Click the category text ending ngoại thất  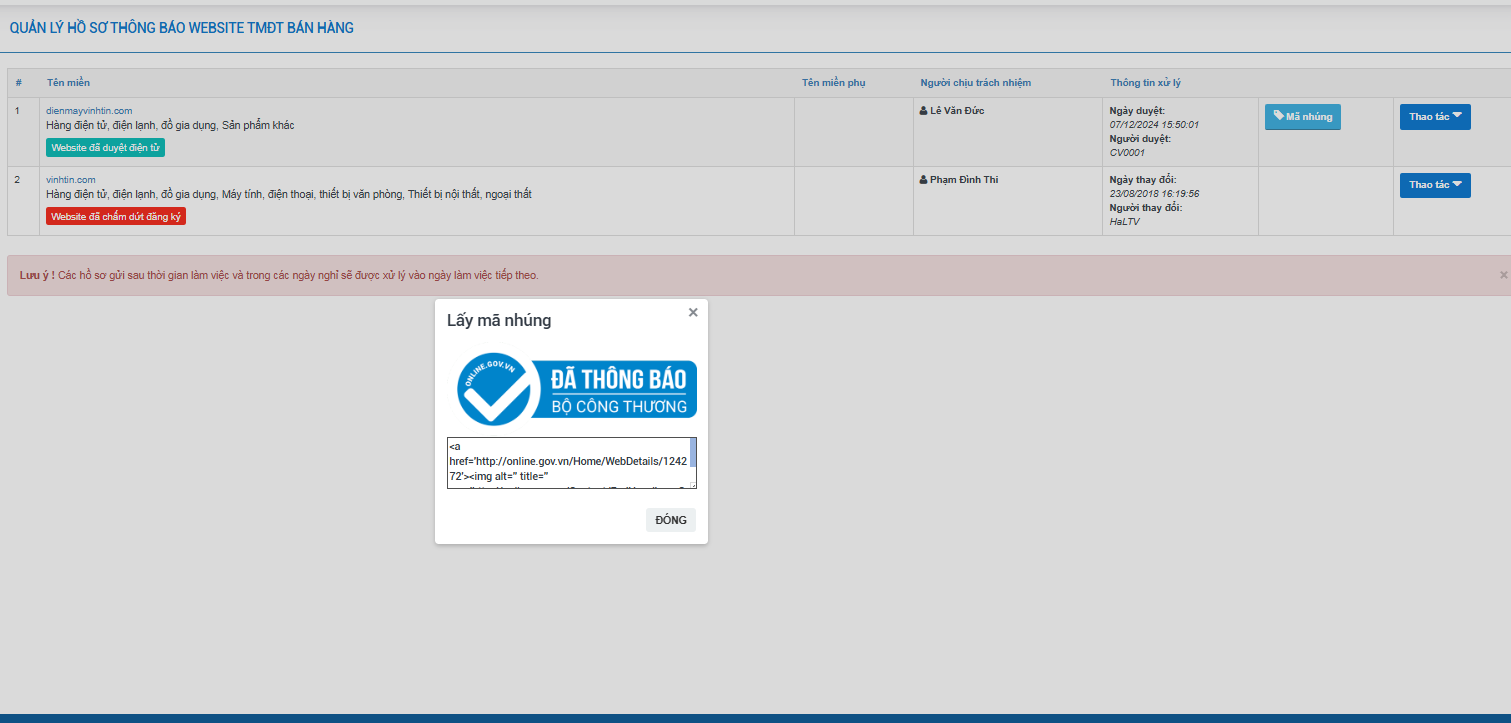(x=289, y=194)
